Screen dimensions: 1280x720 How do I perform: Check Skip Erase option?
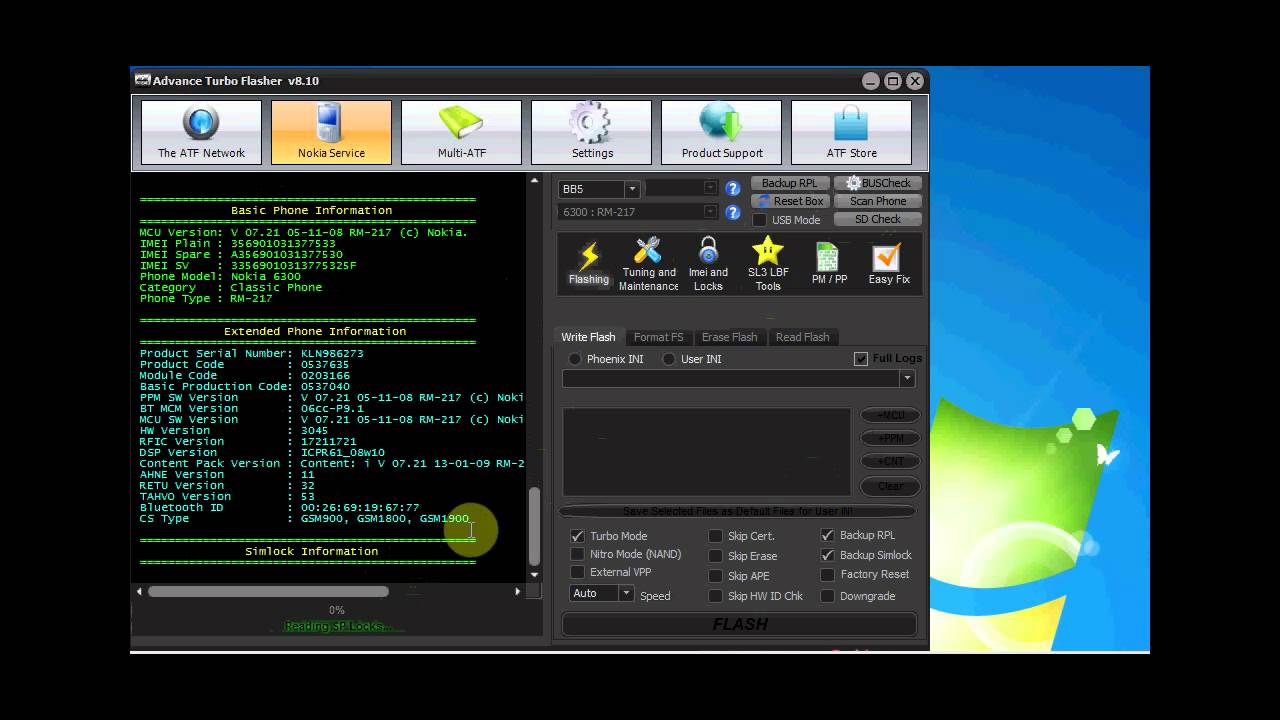coord(715,556)
